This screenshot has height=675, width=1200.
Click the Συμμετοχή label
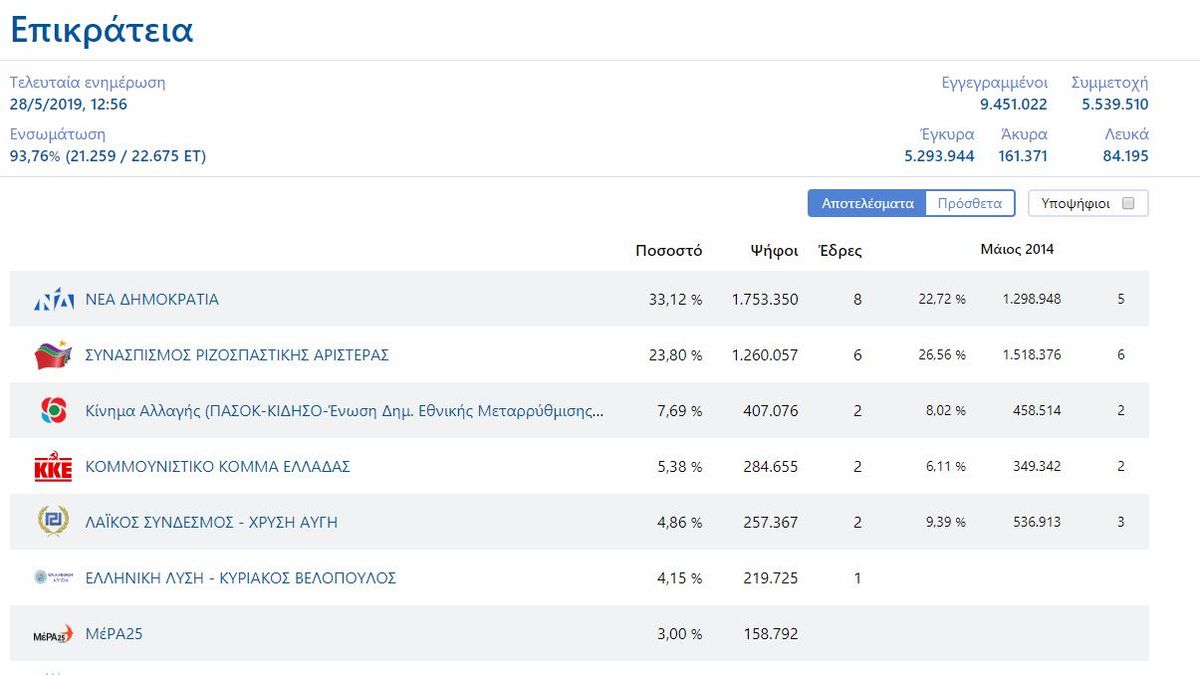(1110, 83)
